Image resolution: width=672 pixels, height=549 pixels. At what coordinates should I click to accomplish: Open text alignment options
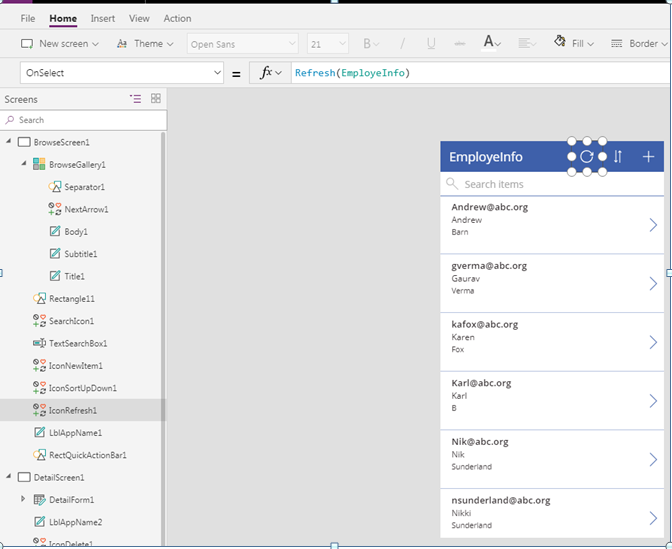click(527, 44)
